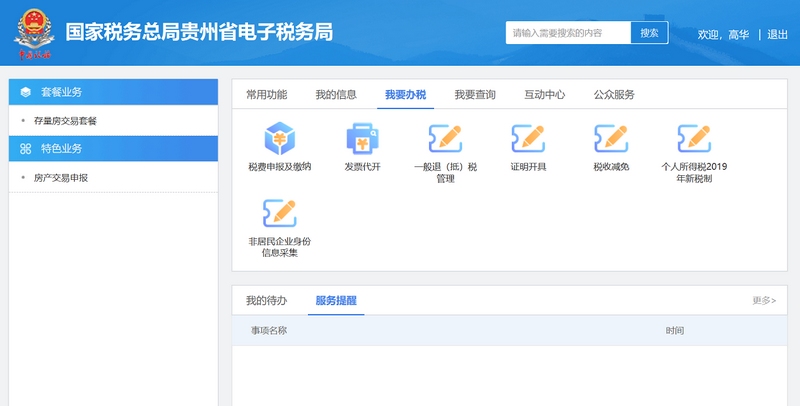Switch to the 我的信息 tab

tap(336, 94)
